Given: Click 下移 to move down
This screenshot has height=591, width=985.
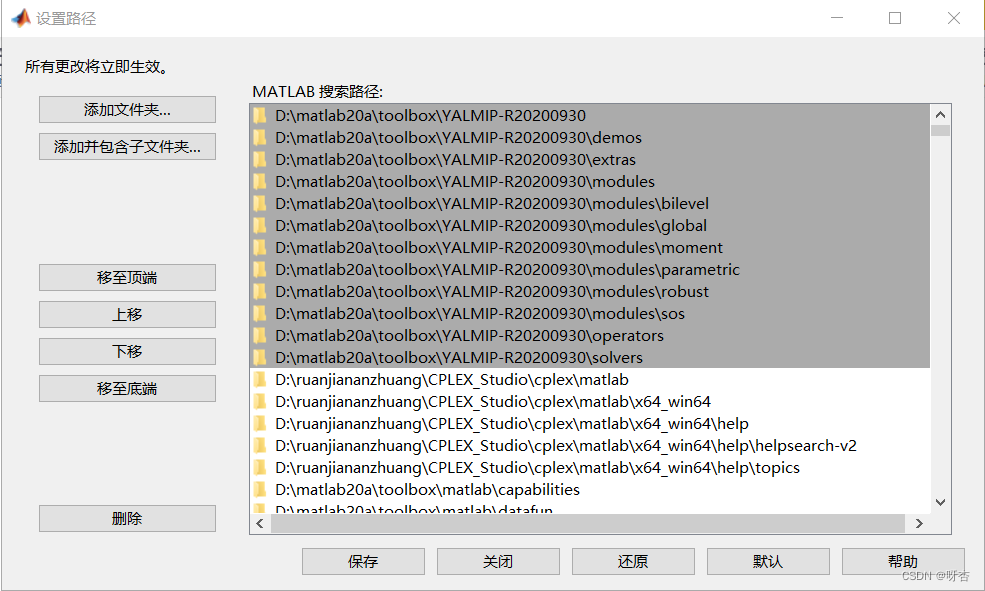Looking at the screenshot, I should (128, 352).
